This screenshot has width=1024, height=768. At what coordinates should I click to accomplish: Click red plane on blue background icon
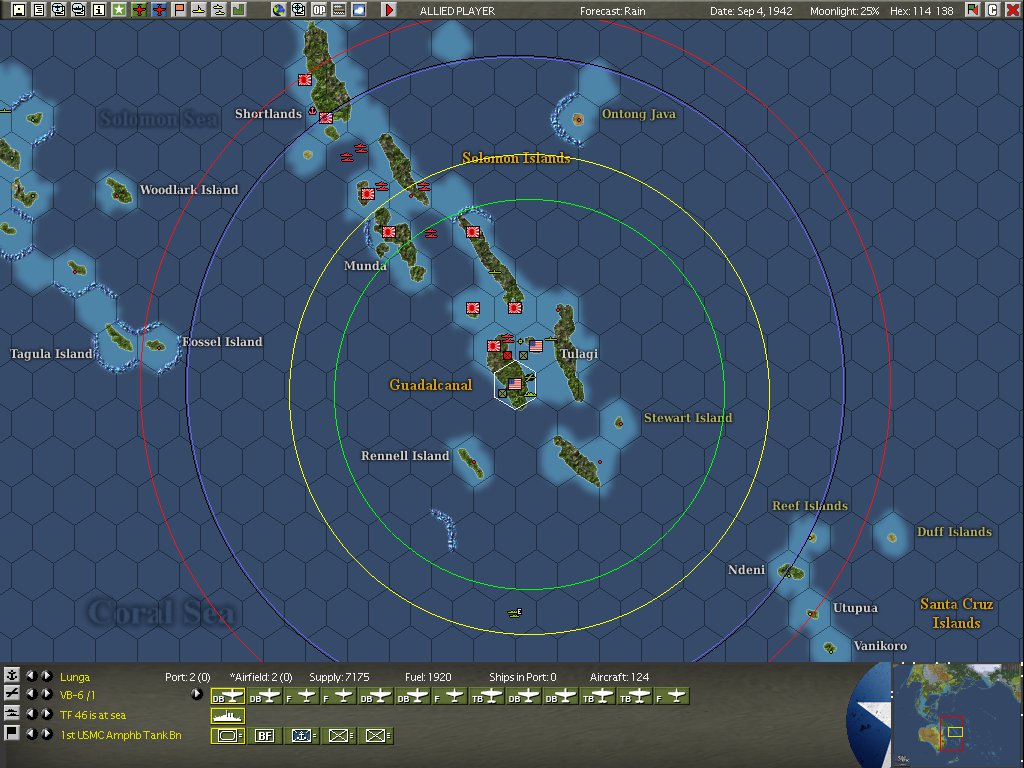[159, 10]
